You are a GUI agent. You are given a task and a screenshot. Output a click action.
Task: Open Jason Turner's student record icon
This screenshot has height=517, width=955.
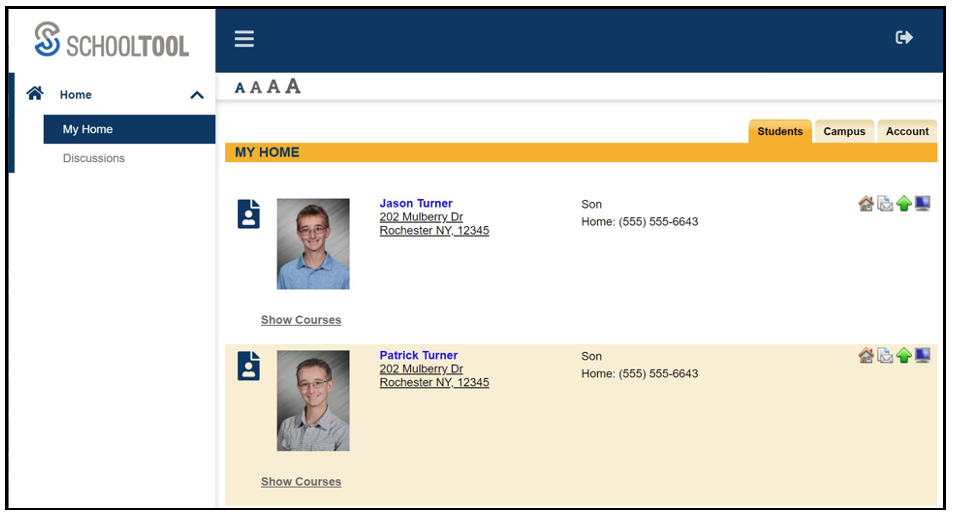tap(248, 214)
